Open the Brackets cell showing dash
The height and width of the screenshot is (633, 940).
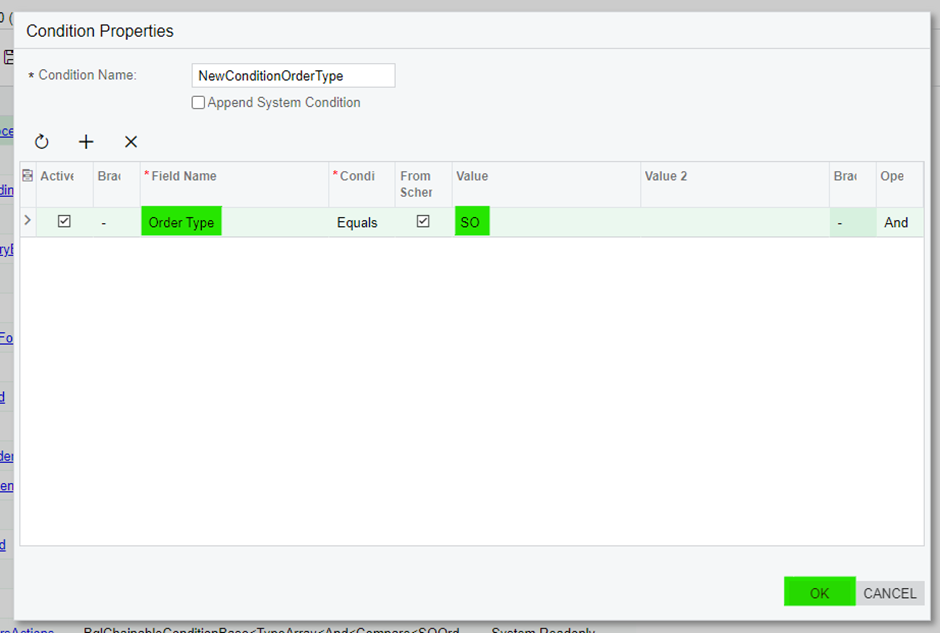104,222
